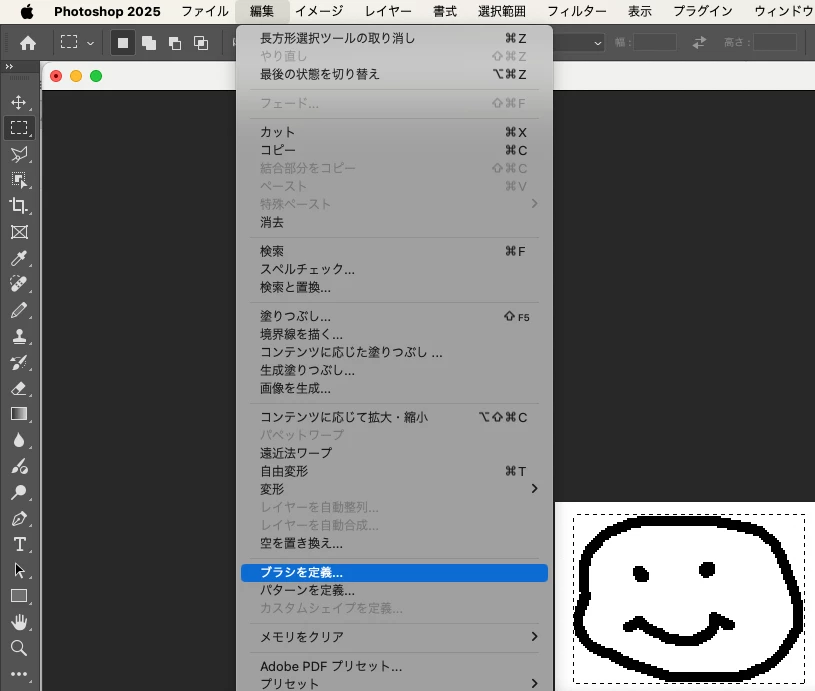
Task: Choose パターンを定義... from the menu
Action: tap(394, 591)
